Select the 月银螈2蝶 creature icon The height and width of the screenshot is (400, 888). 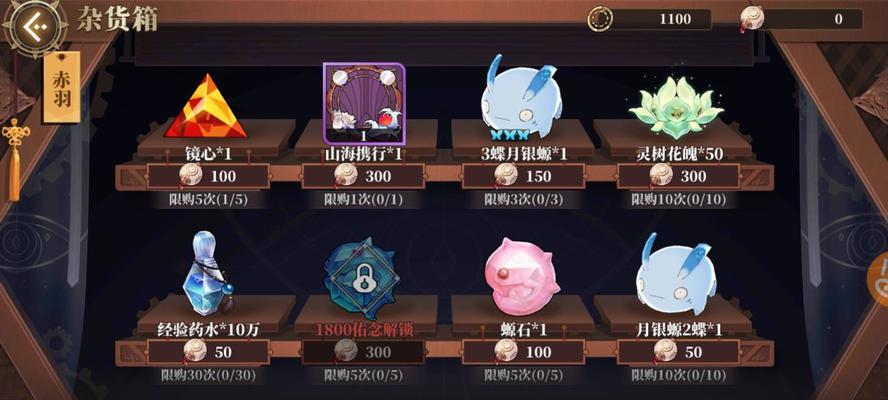click(674, 273)
